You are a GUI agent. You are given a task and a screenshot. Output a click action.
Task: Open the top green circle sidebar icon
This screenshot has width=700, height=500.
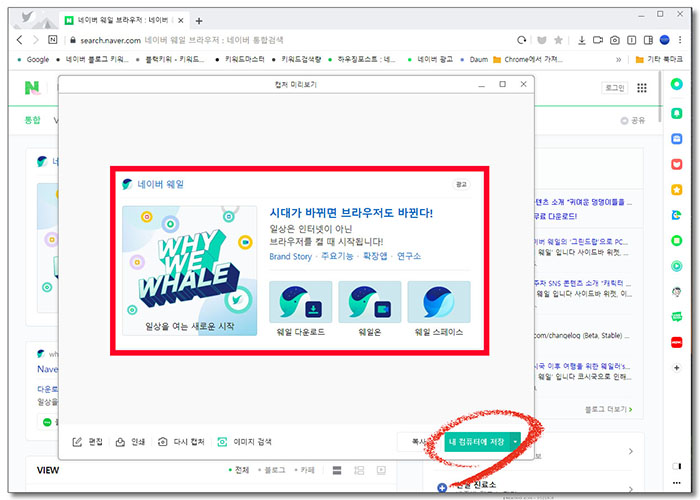tap(677, 84)
